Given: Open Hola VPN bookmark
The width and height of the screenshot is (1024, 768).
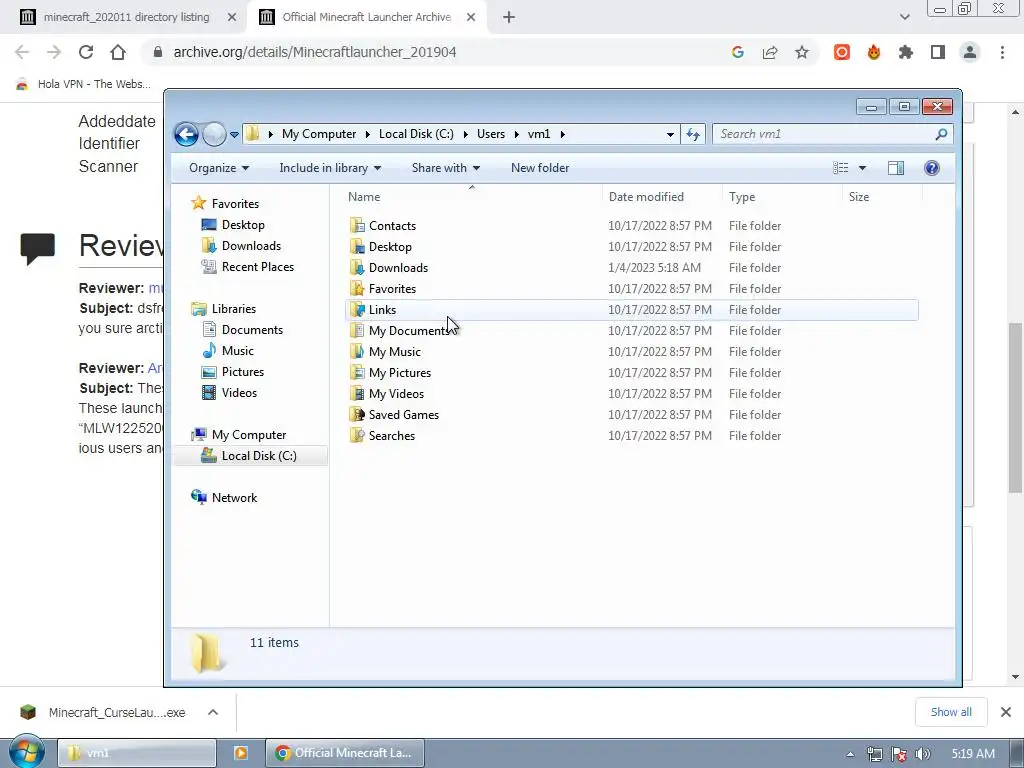Looking at the screenshot, I should point(83,84).
